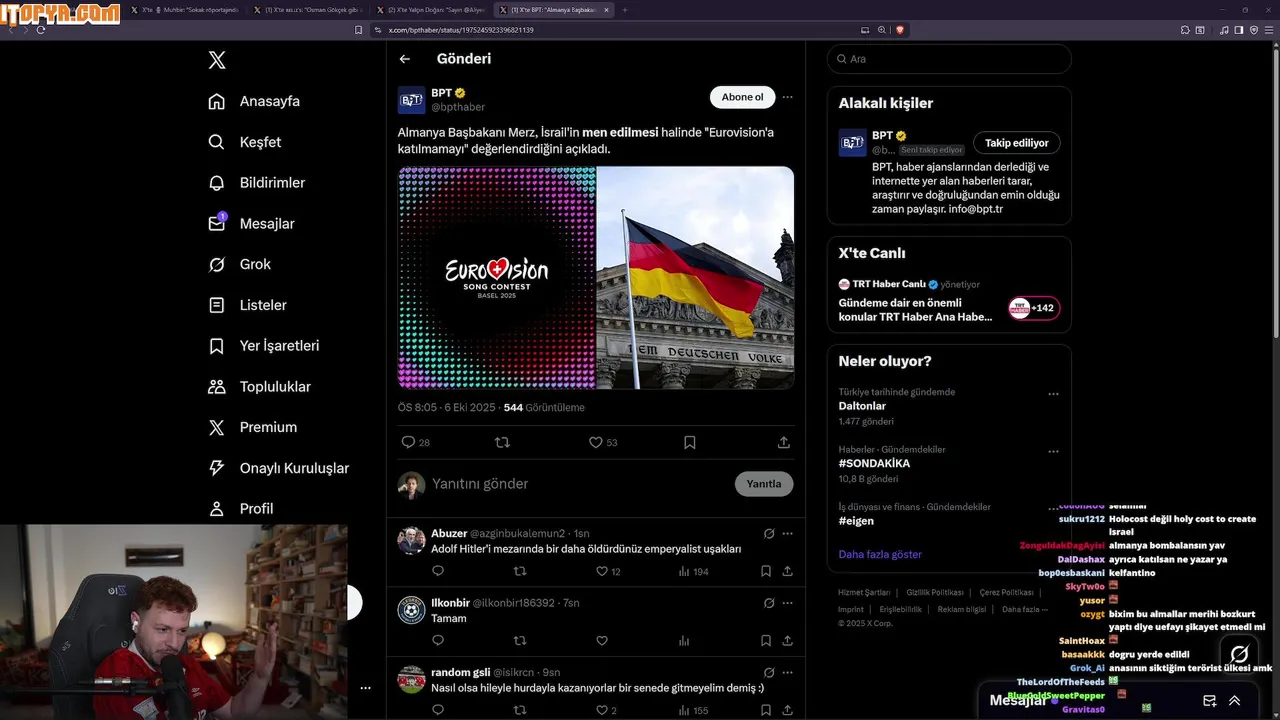1280x720 pixels.
Task: Go to Anasayfa home page
Action: click(x=254, y=101)
